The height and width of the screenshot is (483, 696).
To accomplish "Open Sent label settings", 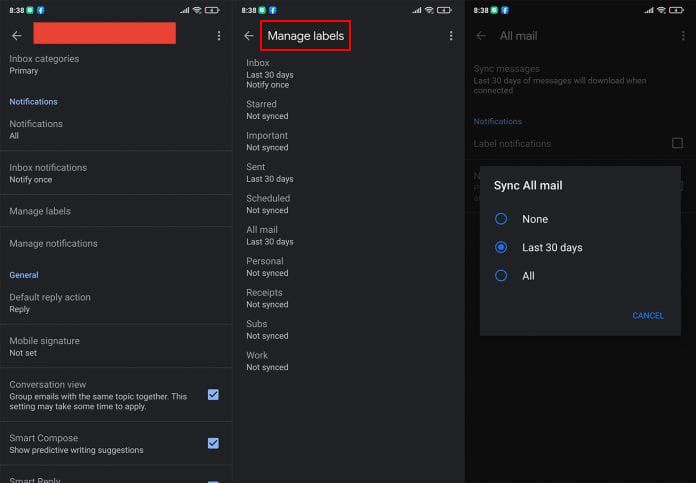I will tap(348, 173).
